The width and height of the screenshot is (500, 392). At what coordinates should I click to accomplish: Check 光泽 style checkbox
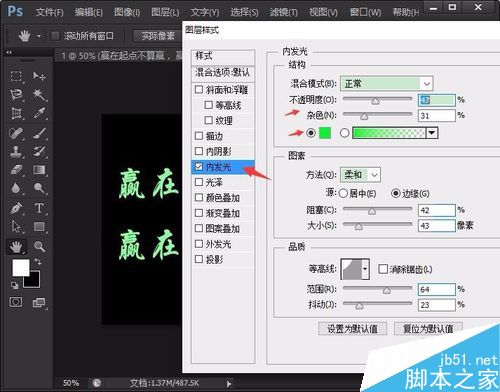tap(199, 182)
